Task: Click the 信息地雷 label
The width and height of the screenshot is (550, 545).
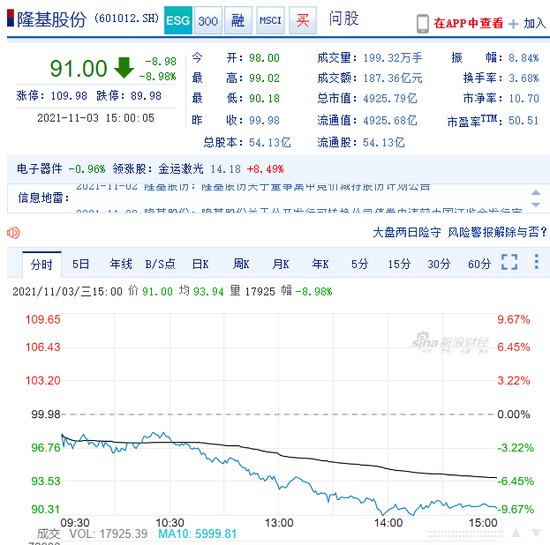Action: (x=44, y=198)
